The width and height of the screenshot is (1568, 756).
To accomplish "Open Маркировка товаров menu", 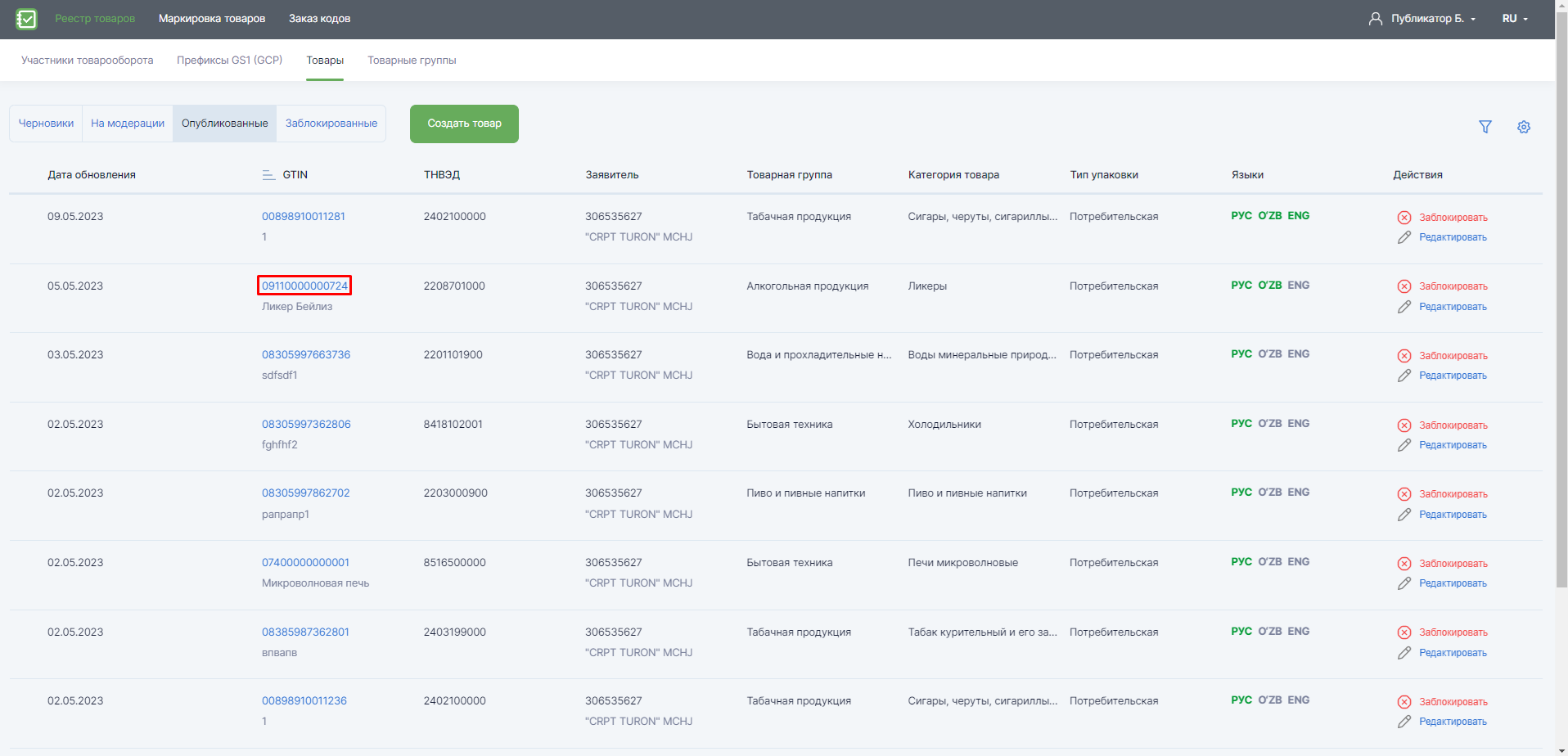I will (212, 19).
